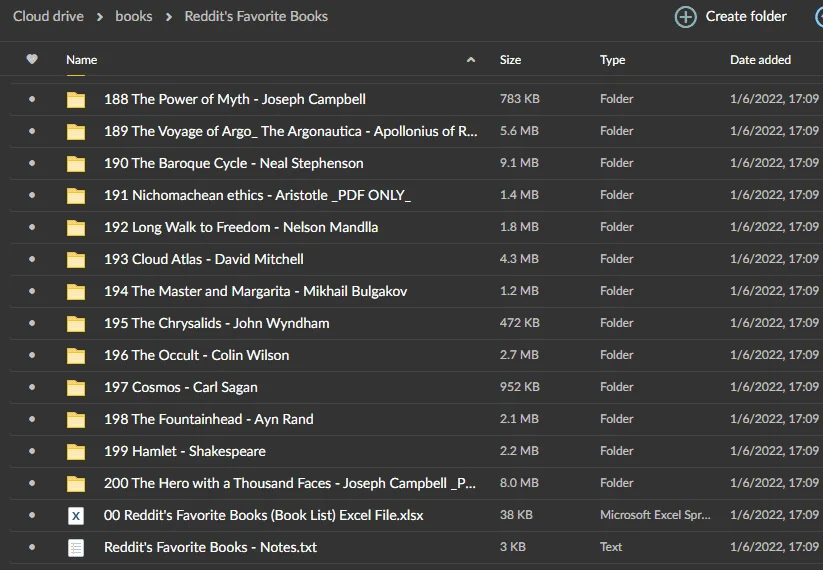Click folder icon for 189 The Voyage of Argo

coord(76,131)
